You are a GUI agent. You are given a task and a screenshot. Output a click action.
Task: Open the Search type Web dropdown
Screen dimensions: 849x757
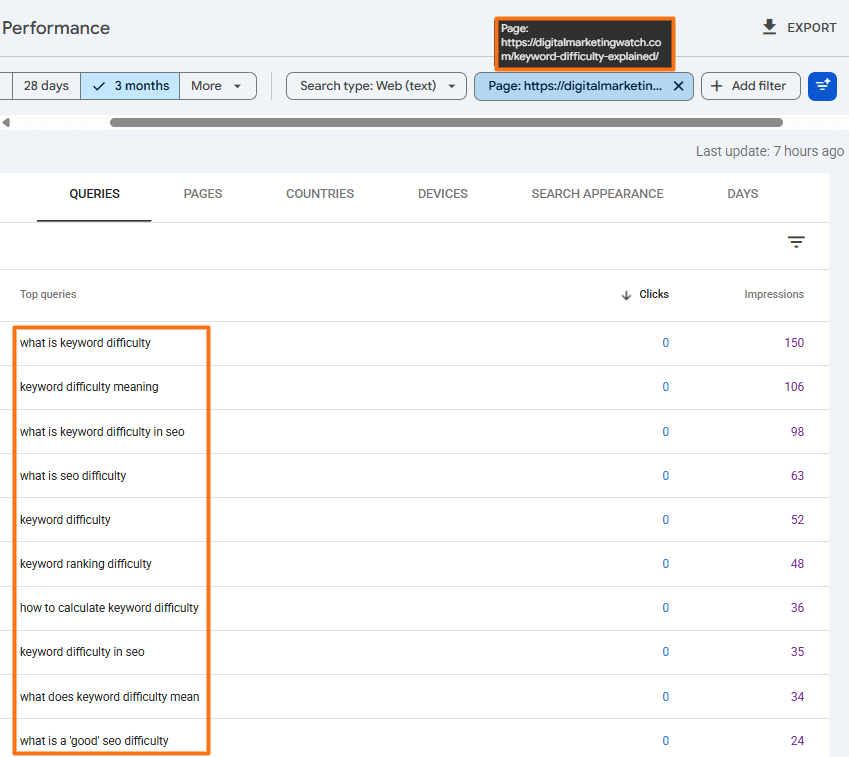[376, 86]
